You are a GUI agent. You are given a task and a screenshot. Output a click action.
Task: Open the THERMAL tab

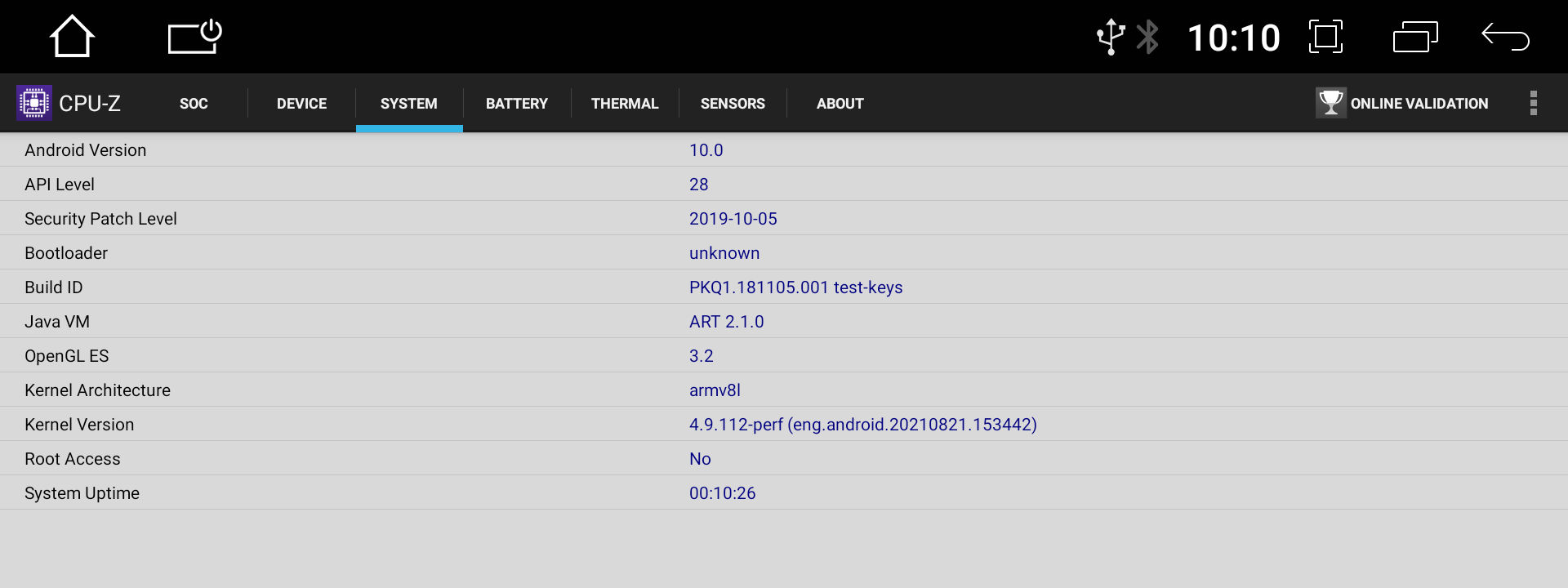tap(625, 104)
